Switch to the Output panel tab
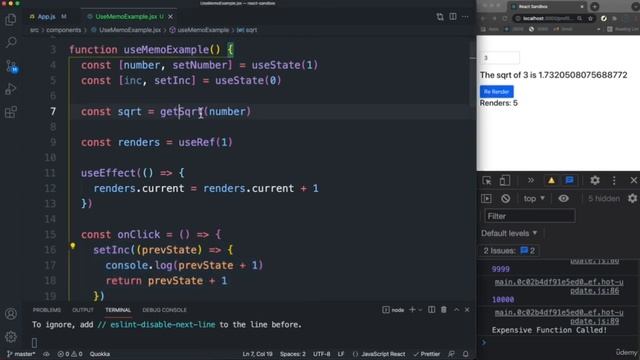640x360 pixels. [83, 310]
